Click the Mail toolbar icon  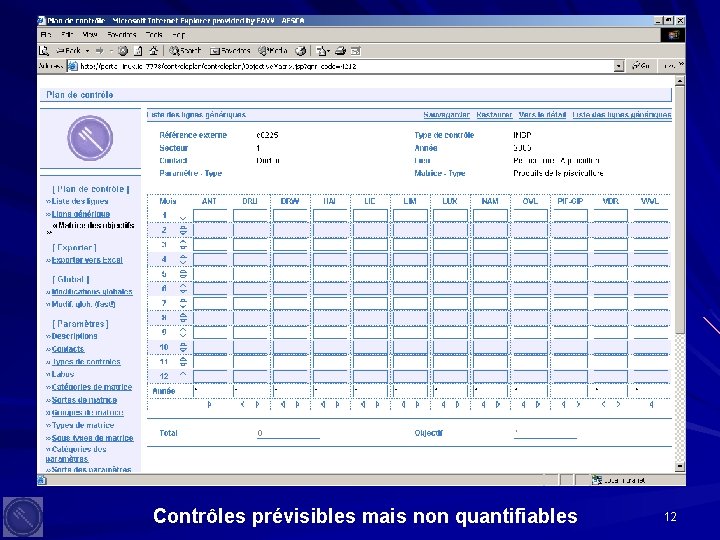pyautogui.click(x=323, y=51)
